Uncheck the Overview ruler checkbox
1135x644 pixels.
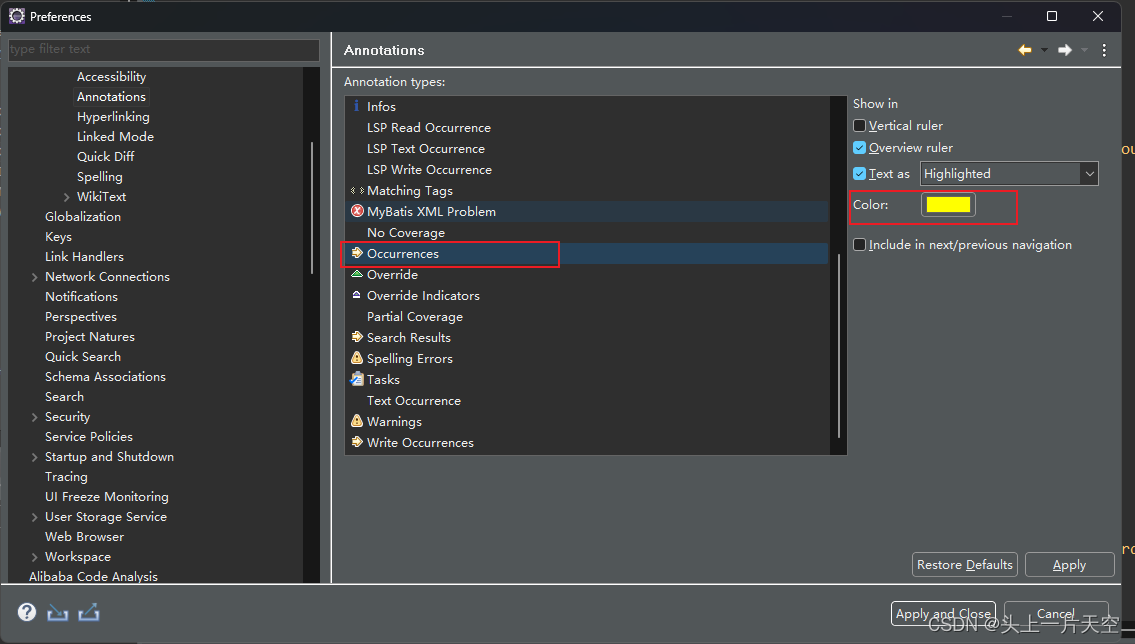click(x=859, y=148)
